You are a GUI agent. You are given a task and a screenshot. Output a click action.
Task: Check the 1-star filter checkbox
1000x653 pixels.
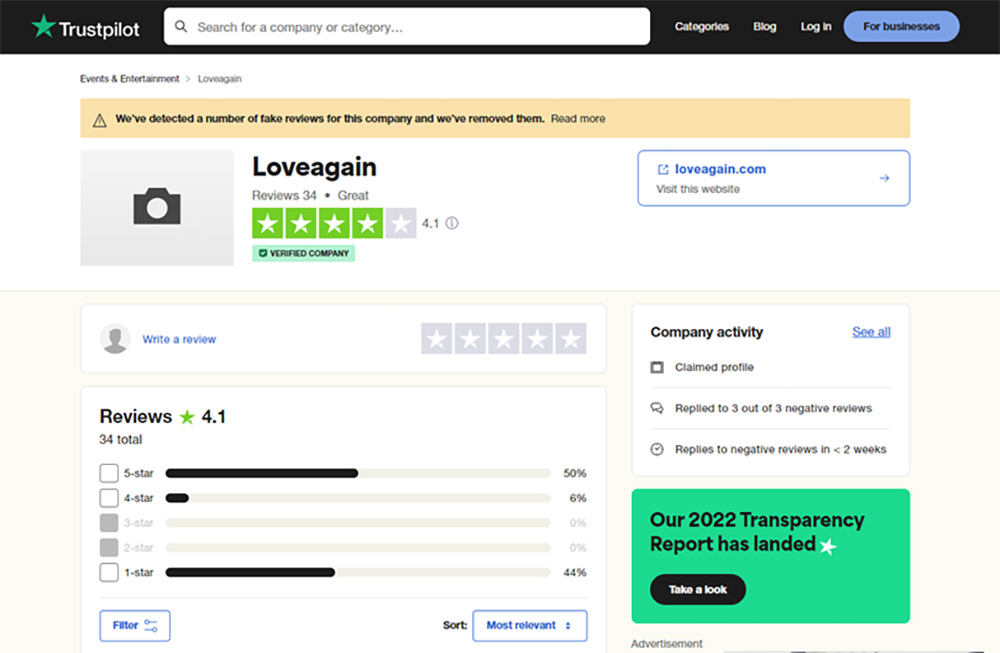pyautogui.click(x=109, y=573)
